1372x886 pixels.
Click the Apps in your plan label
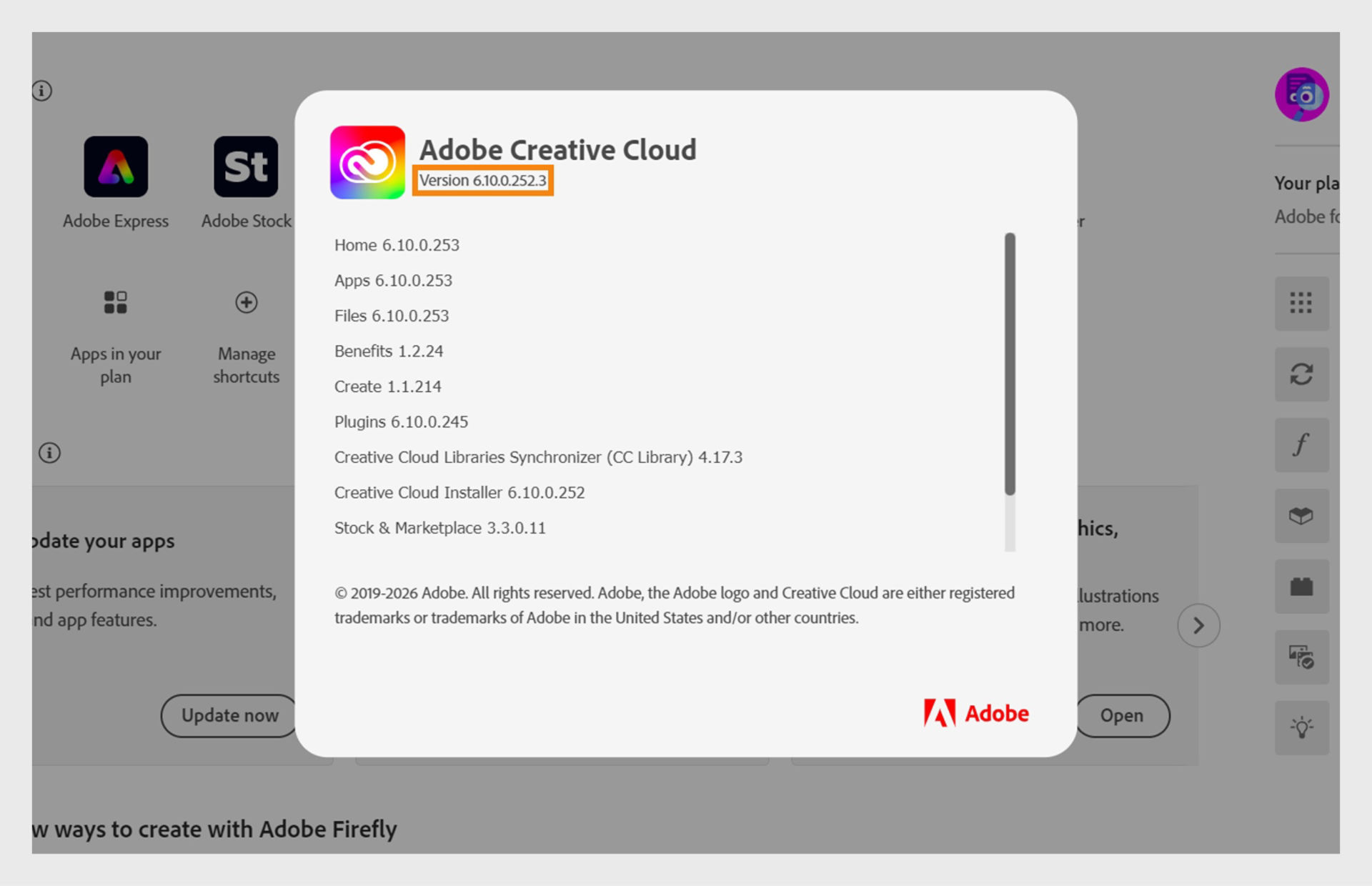click(116, 365)
